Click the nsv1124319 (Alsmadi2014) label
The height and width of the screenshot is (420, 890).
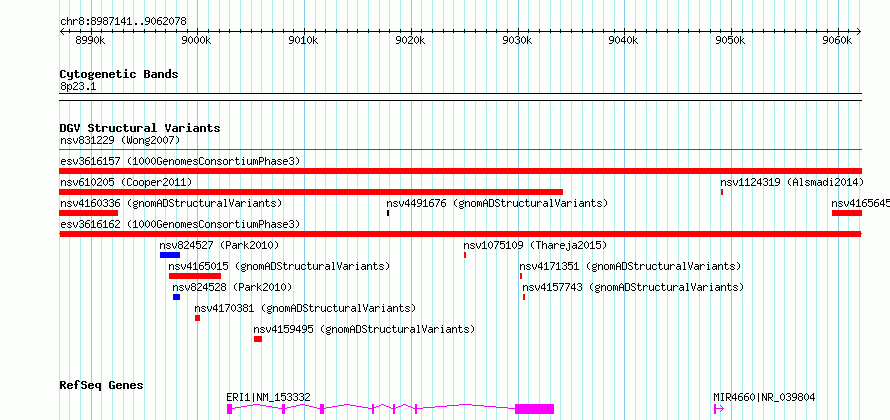[792, 182]
